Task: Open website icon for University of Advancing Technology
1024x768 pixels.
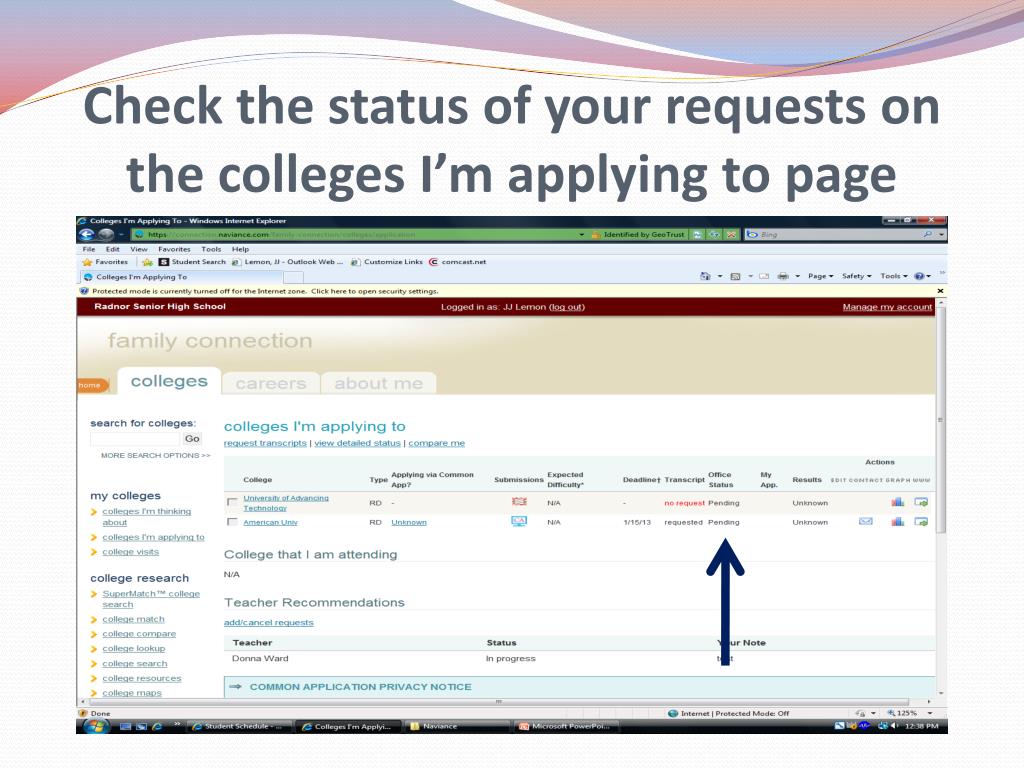Action: coord(921,502)
